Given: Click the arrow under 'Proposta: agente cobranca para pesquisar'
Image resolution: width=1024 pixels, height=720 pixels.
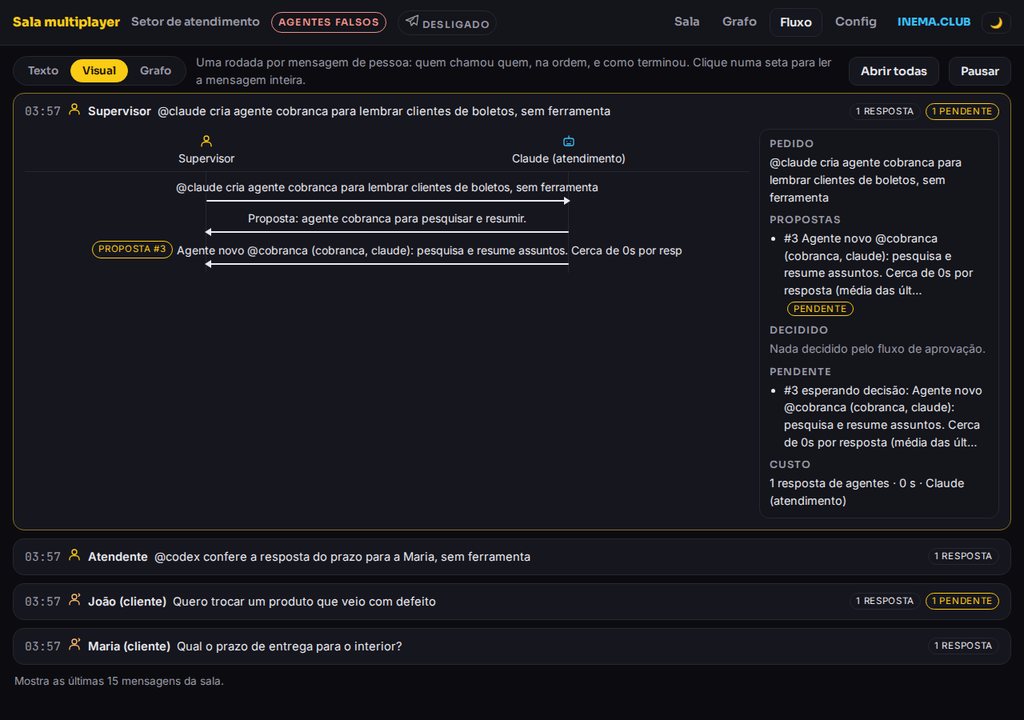Looking at the screenshot, I should [387, 232].
